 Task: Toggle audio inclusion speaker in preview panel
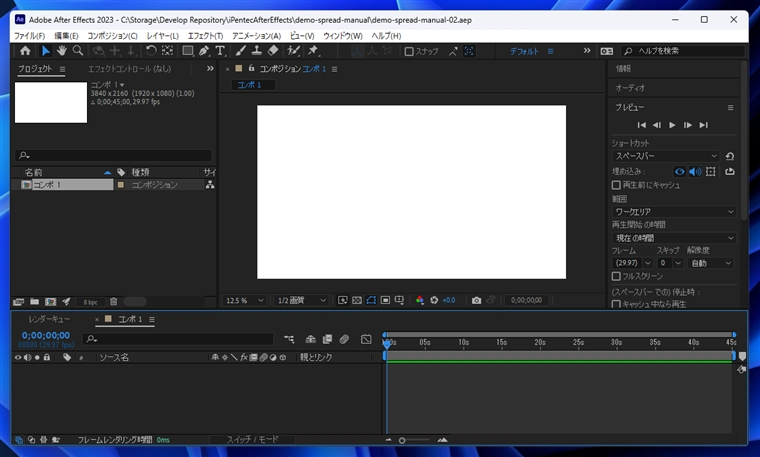tap(695, 172)
